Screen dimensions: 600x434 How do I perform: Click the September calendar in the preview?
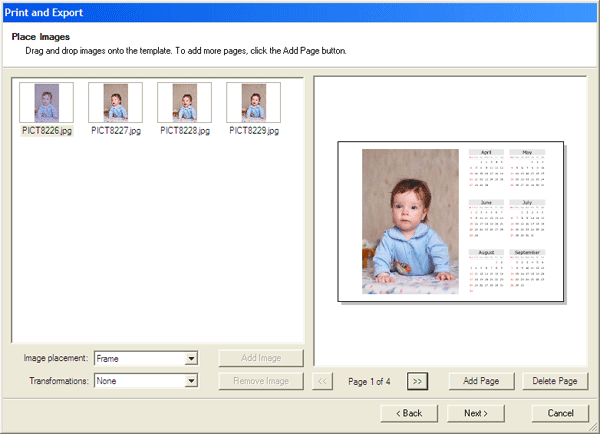point(527,269)
